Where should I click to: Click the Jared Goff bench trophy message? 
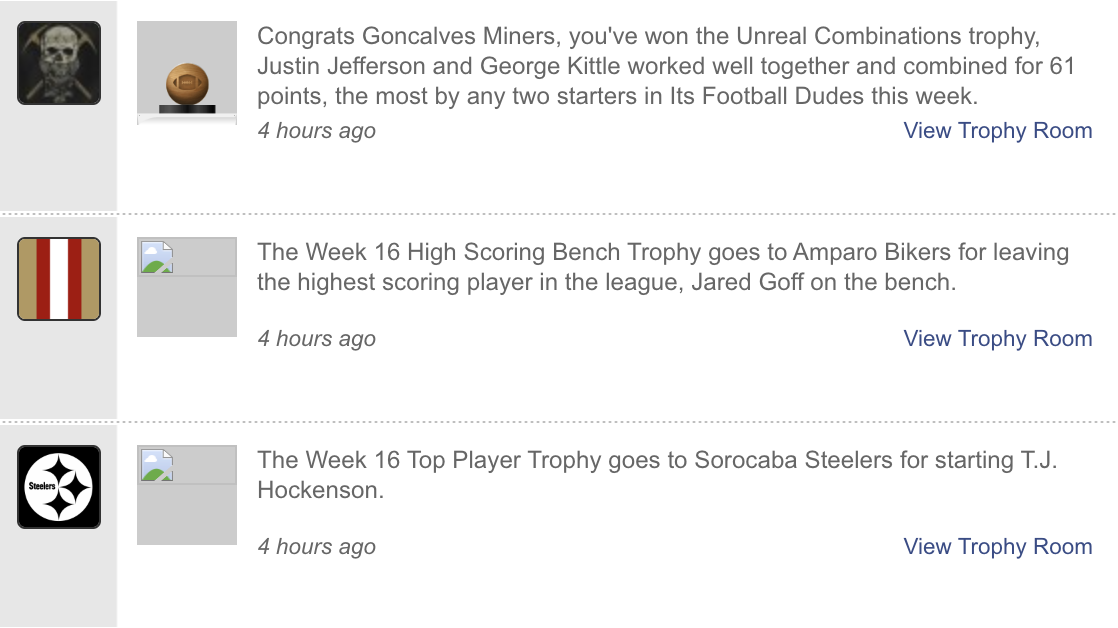[x=660, y=266]
